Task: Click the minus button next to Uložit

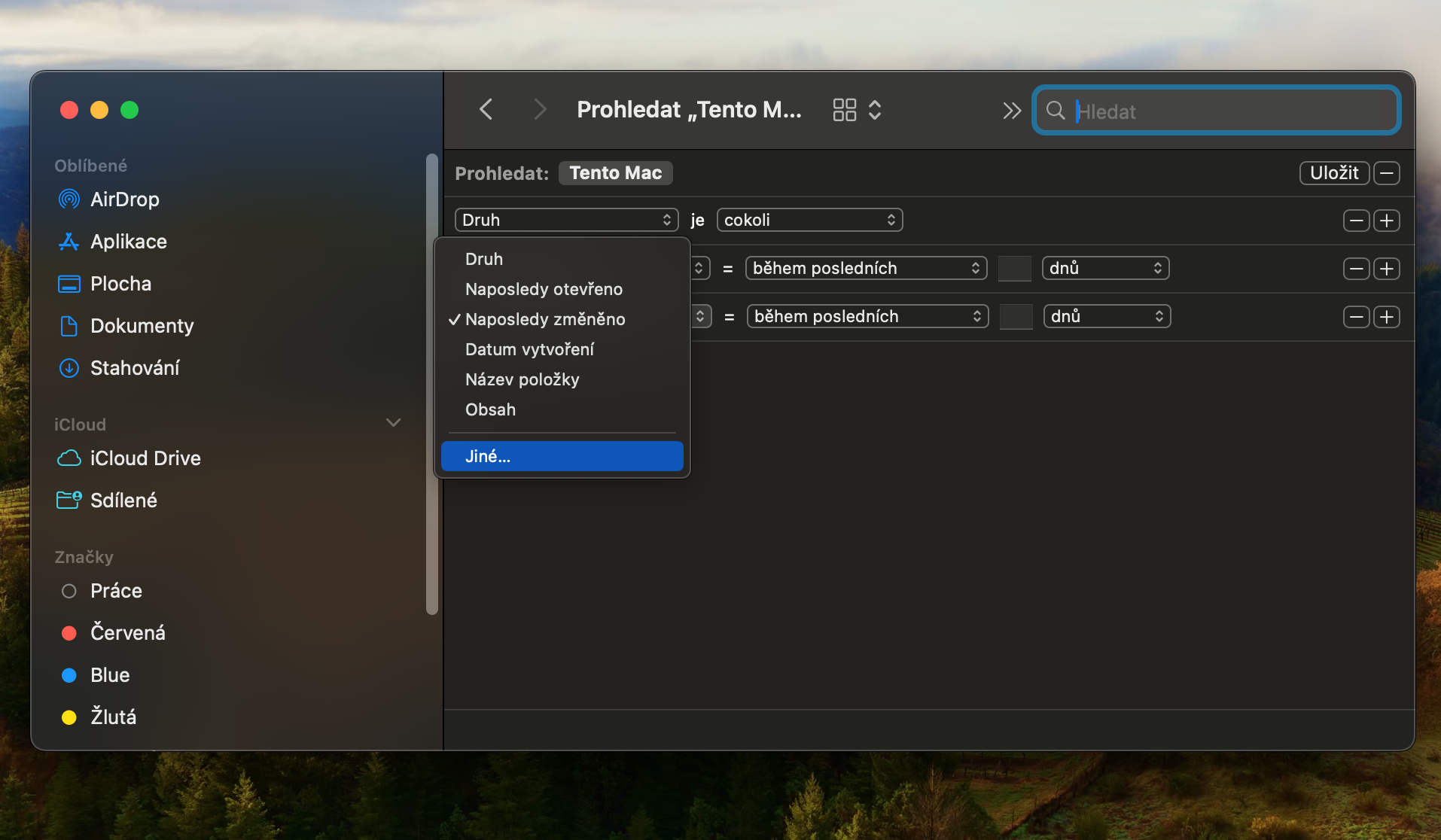Action: pos(1387,173)
